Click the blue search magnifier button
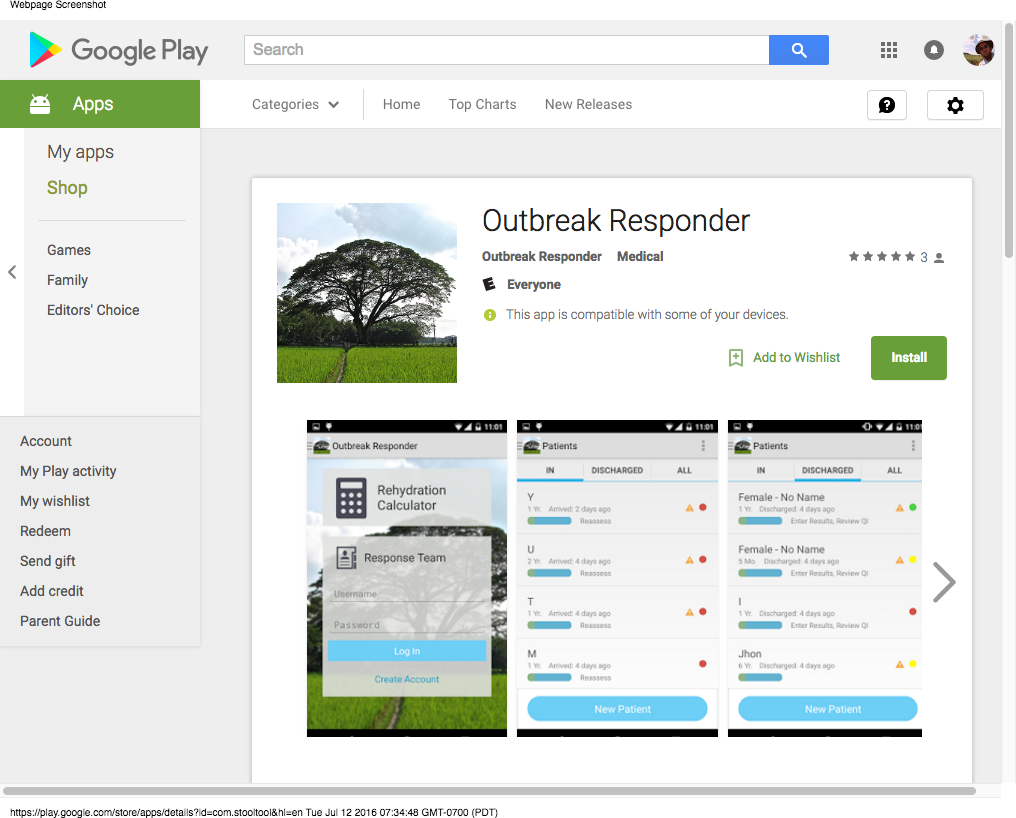The image size is (1016, 818). pos(798,50)
